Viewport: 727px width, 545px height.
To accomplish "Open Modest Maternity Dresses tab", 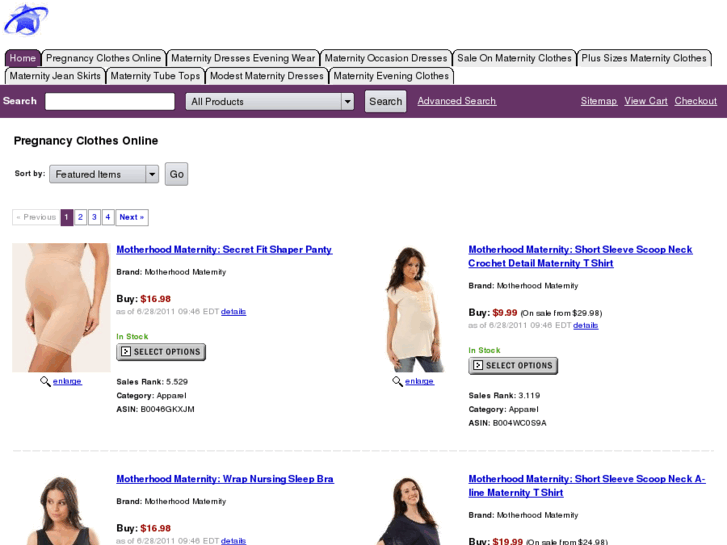I will coord(267,76).
